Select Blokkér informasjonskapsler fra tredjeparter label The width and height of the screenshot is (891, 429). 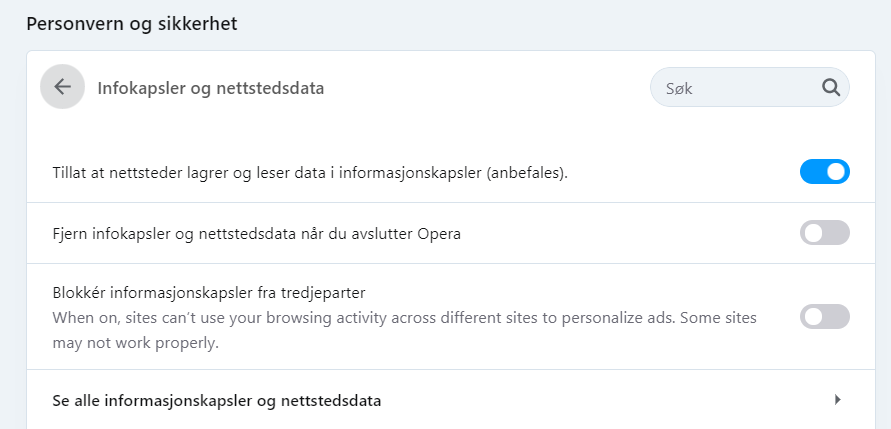(209, 293)
